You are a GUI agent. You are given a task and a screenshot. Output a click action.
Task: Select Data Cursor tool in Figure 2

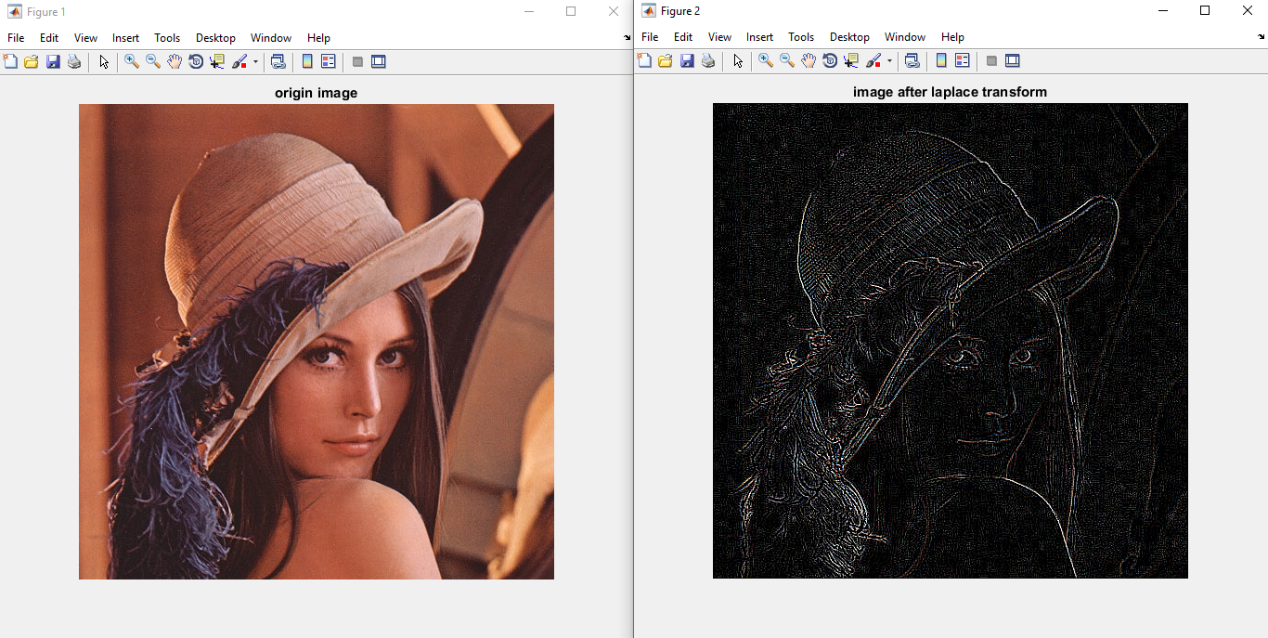coord(851,61)
